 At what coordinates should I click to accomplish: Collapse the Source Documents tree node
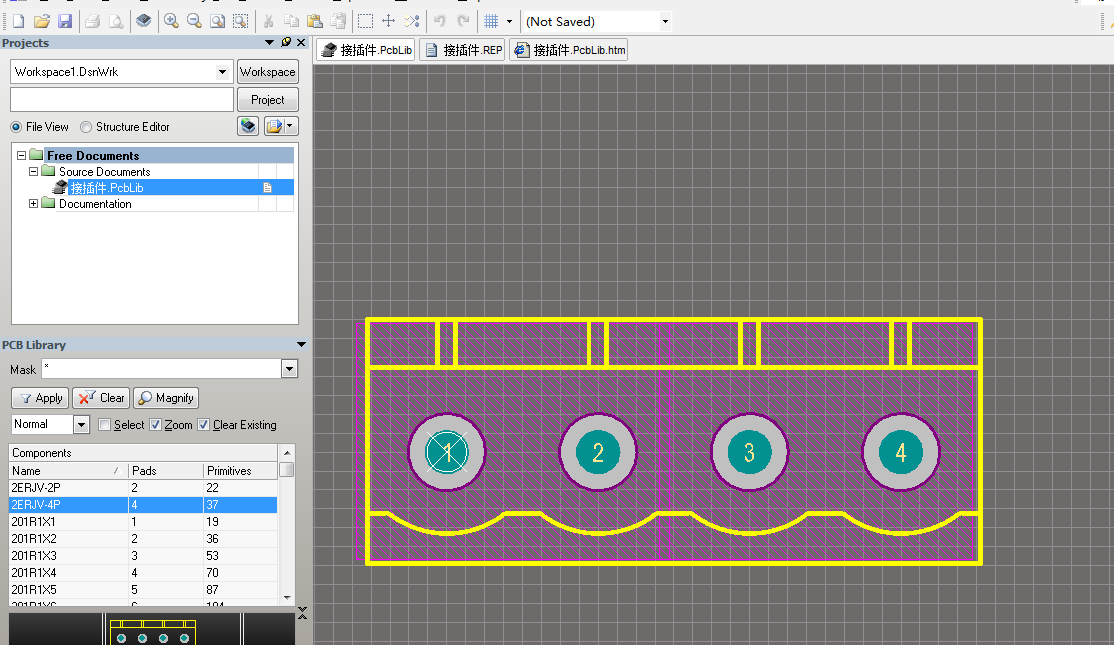[33, 171]
